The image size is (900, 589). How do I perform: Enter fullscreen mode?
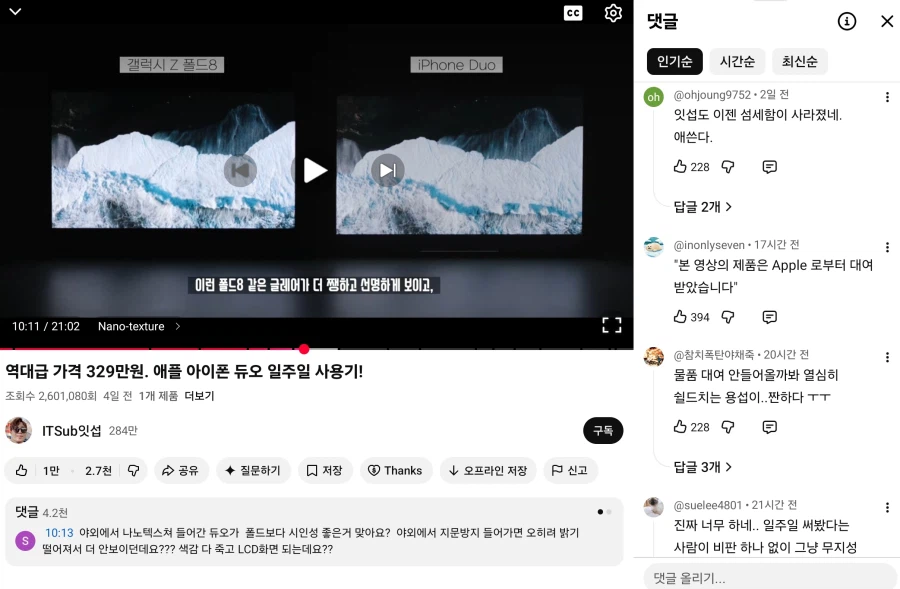tap(612, 325)
